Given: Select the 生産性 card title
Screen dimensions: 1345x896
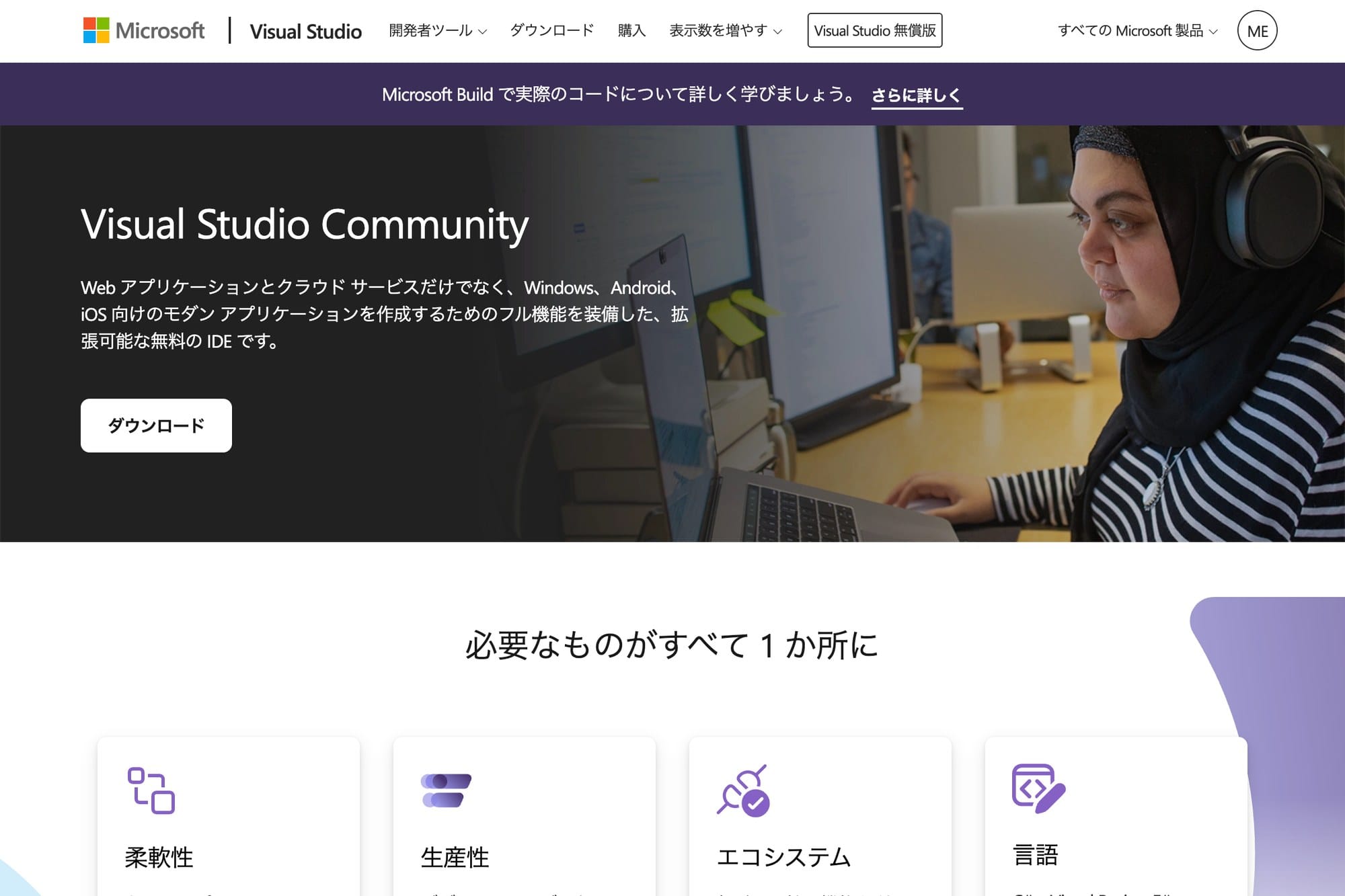Looking at the screenshot, I should point(455,857).
